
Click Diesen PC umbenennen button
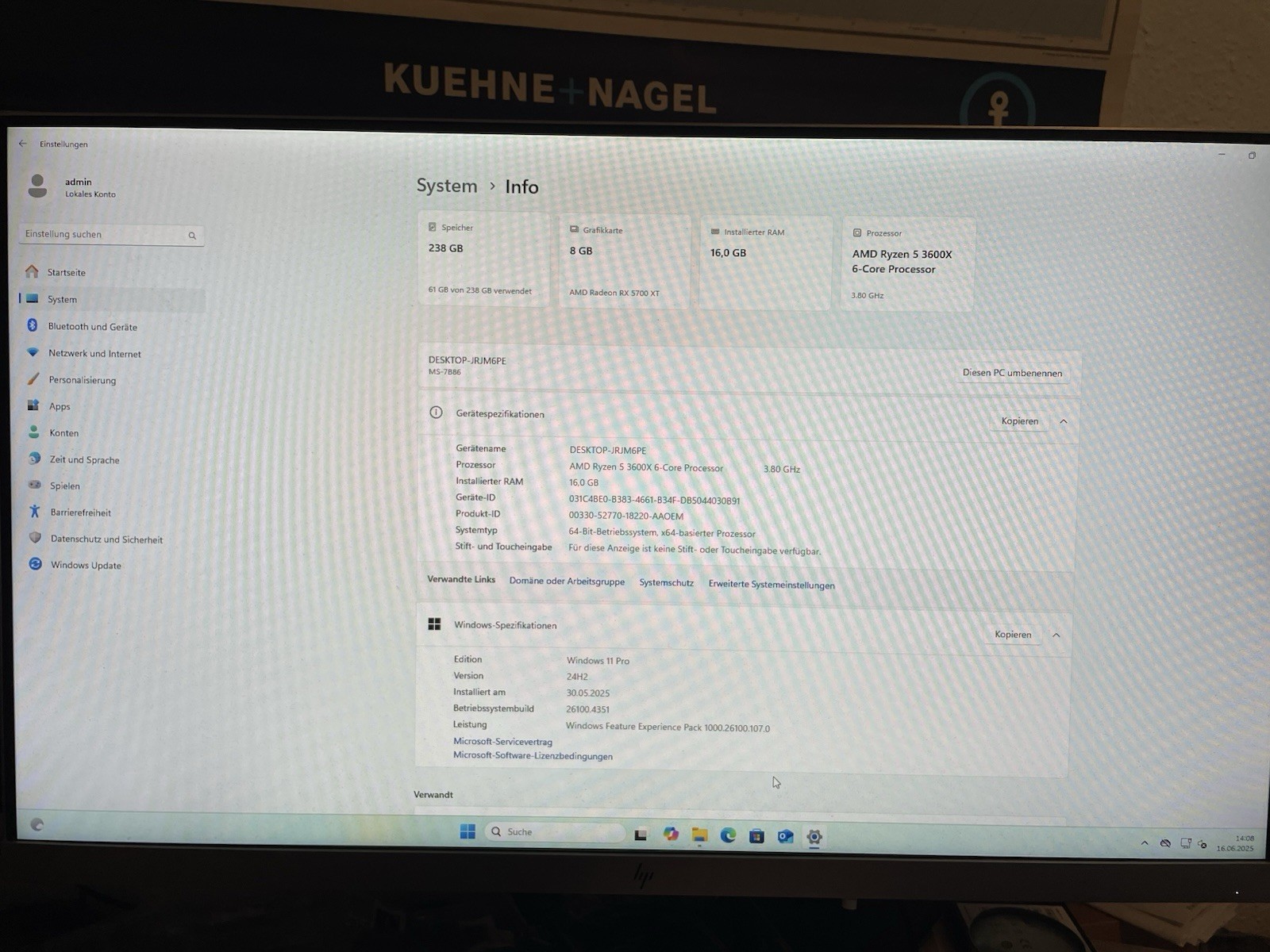[1012, 372]
